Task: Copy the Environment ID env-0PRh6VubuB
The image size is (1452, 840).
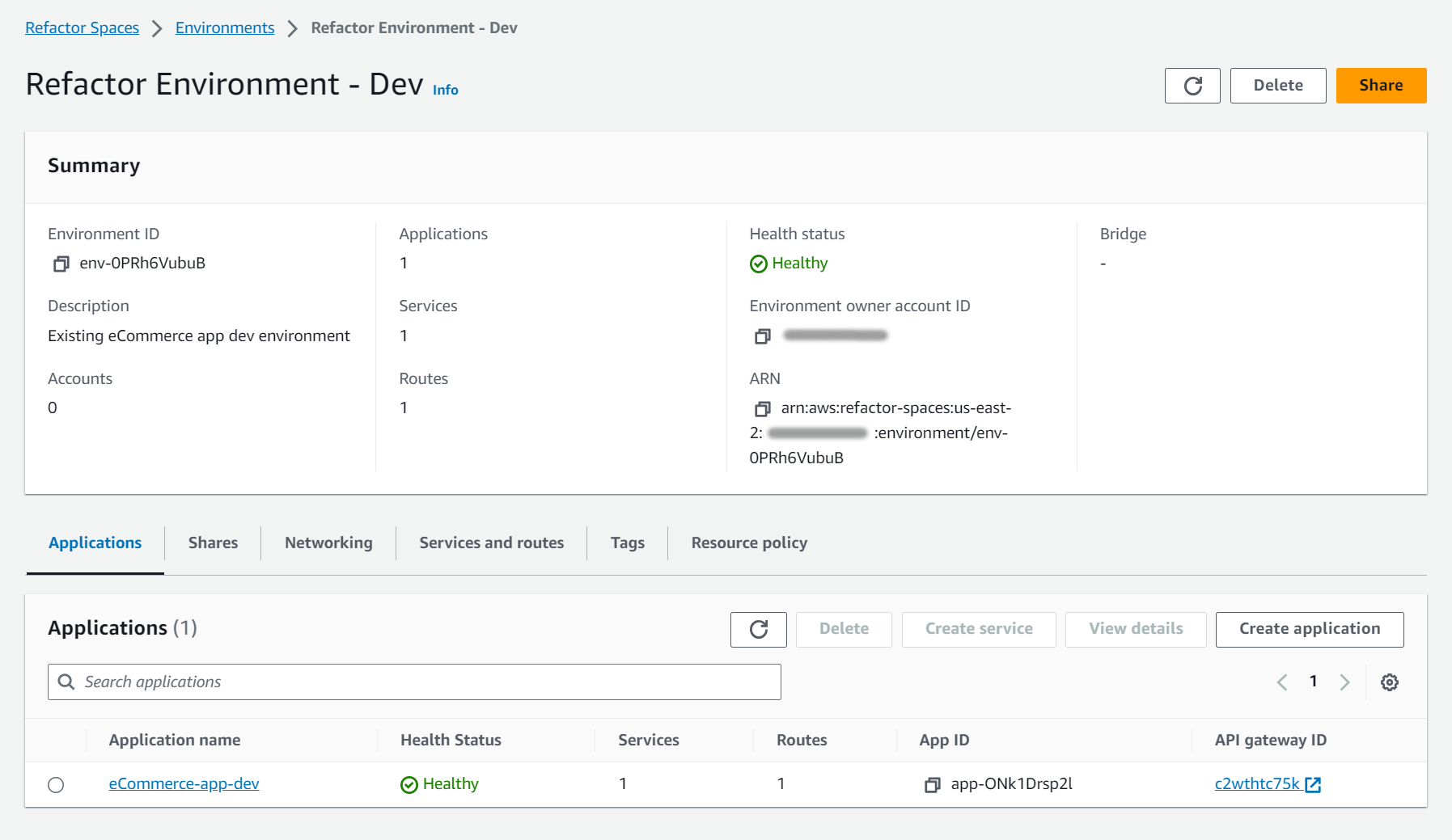Action: [x=60, y=263]
